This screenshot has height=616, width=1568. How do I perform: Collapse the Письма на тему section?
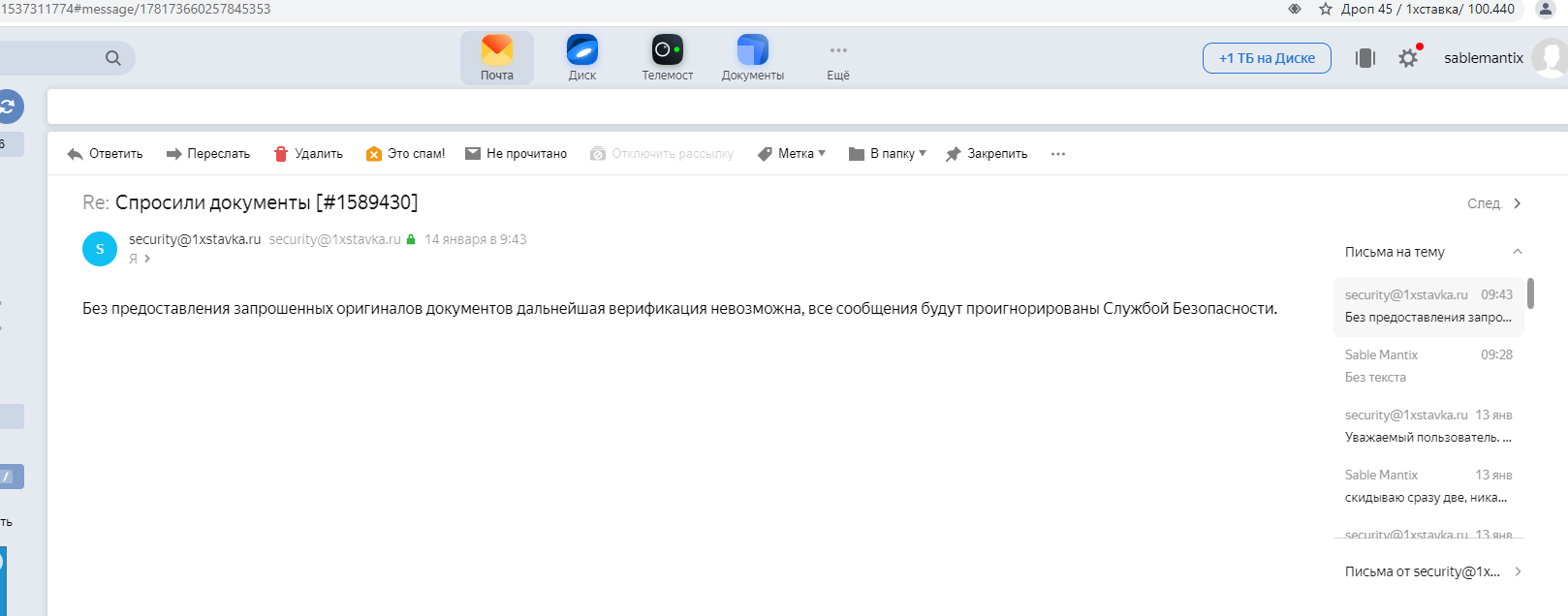click(1518, 252)
